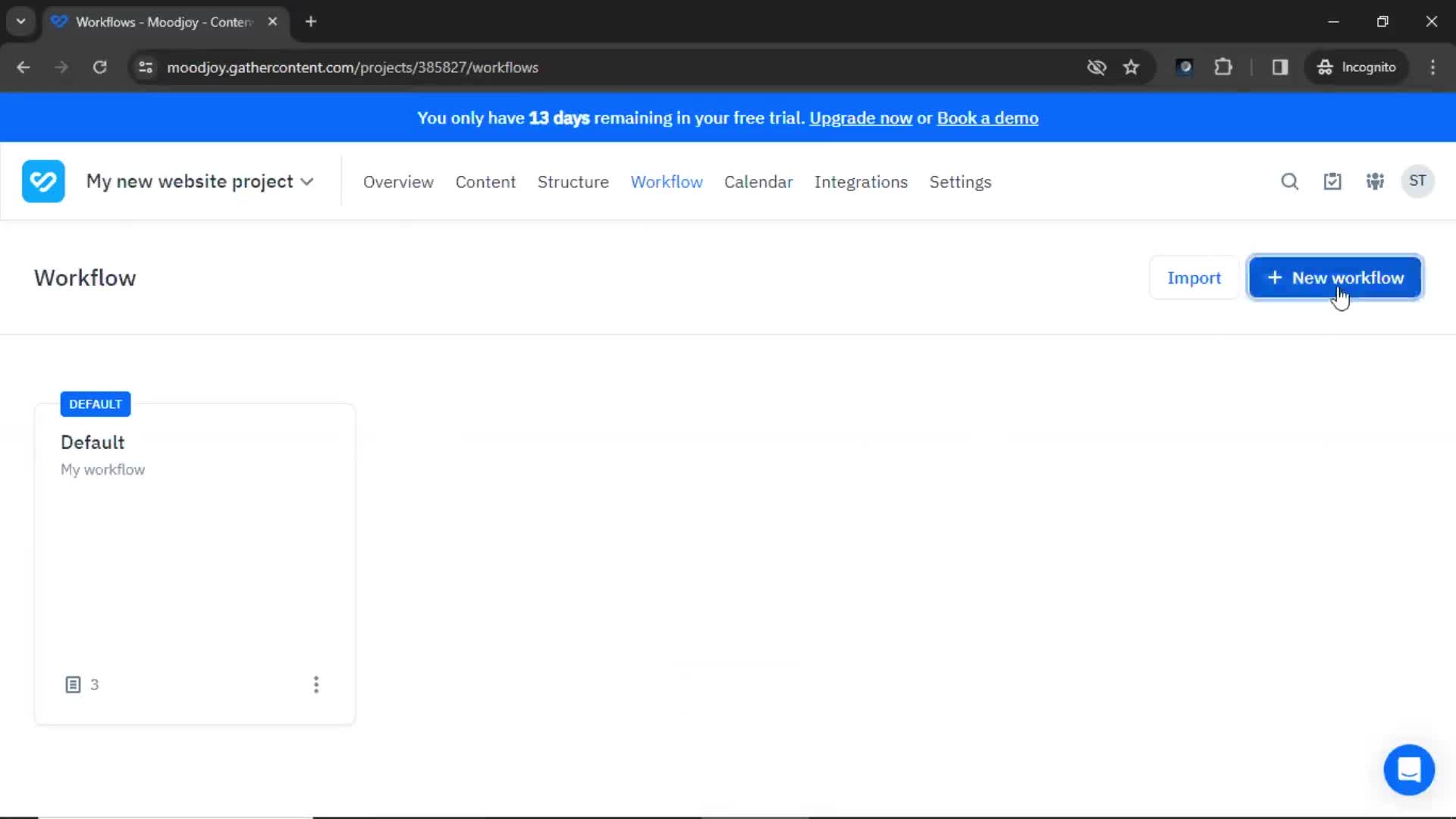This screenshot has width=1456, height=819.
Task: Open the notifications or tasks icon
Action: click(1332, 181)
